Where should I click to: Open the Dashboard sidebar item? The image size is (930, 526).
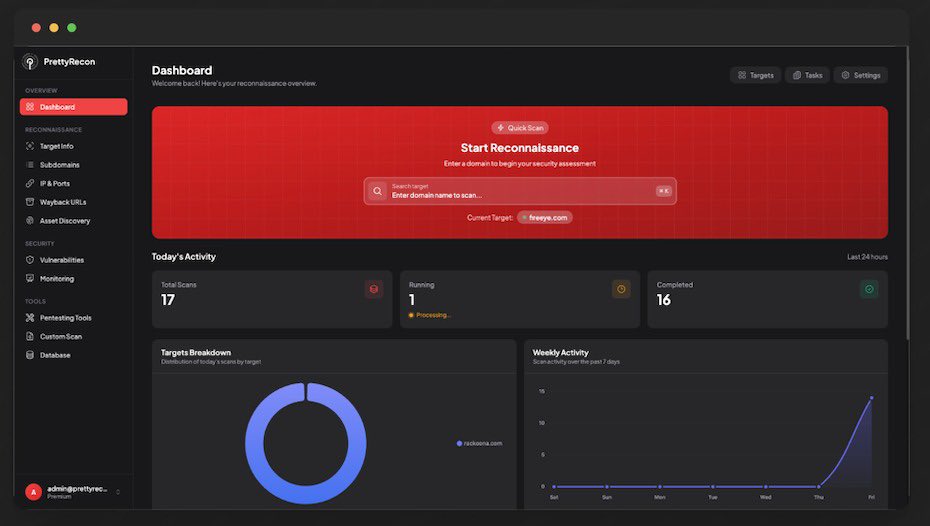74,107
